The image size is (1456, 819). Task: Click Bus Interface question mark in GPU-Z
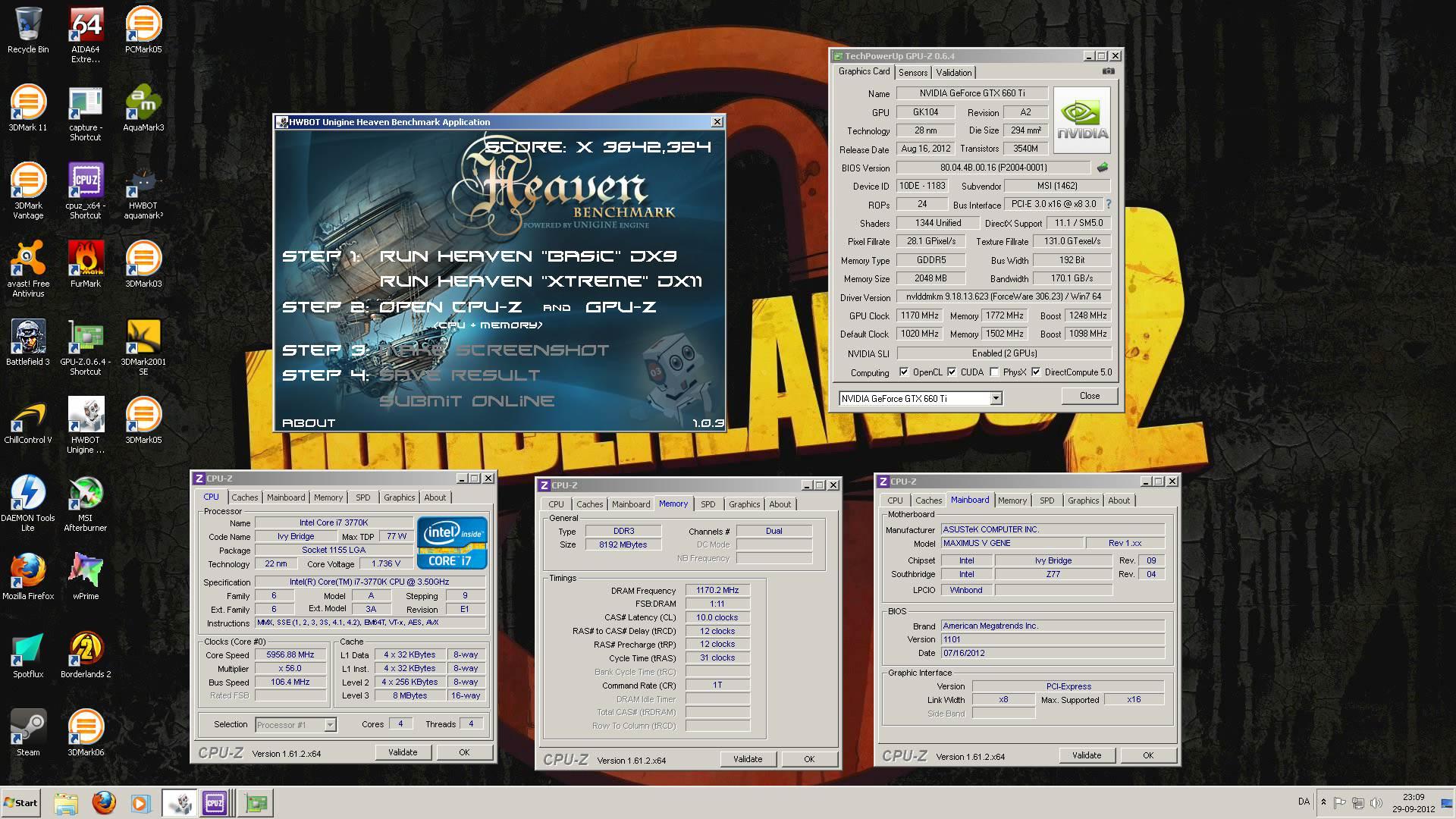pyautogui.click(x=1108, y=204)
